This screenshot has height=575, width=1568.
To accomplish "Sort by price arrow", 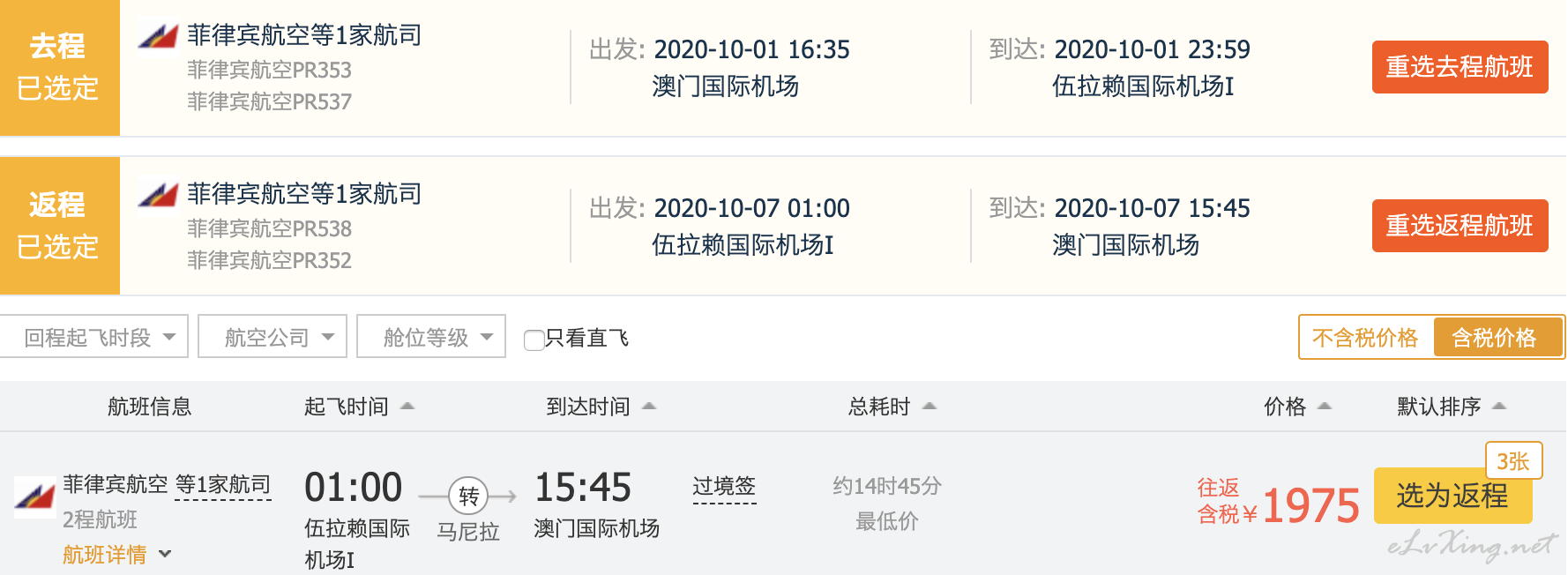I will click(1324, 407).
